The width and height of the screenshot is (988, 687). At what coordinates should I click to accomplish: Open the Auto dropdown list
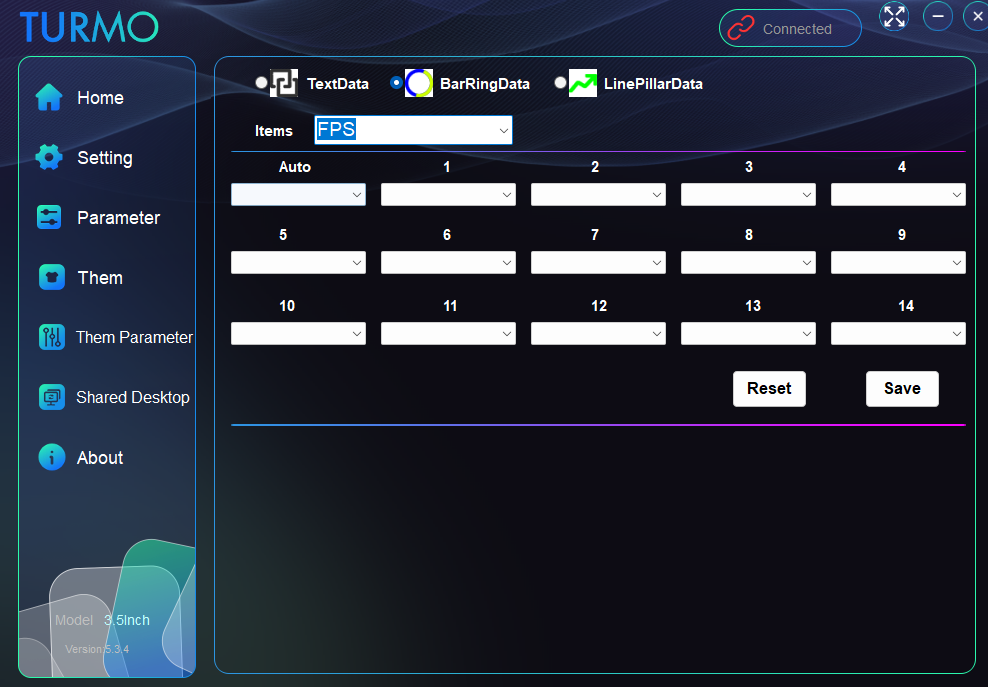pyautogui.click(x=298, y=195)
